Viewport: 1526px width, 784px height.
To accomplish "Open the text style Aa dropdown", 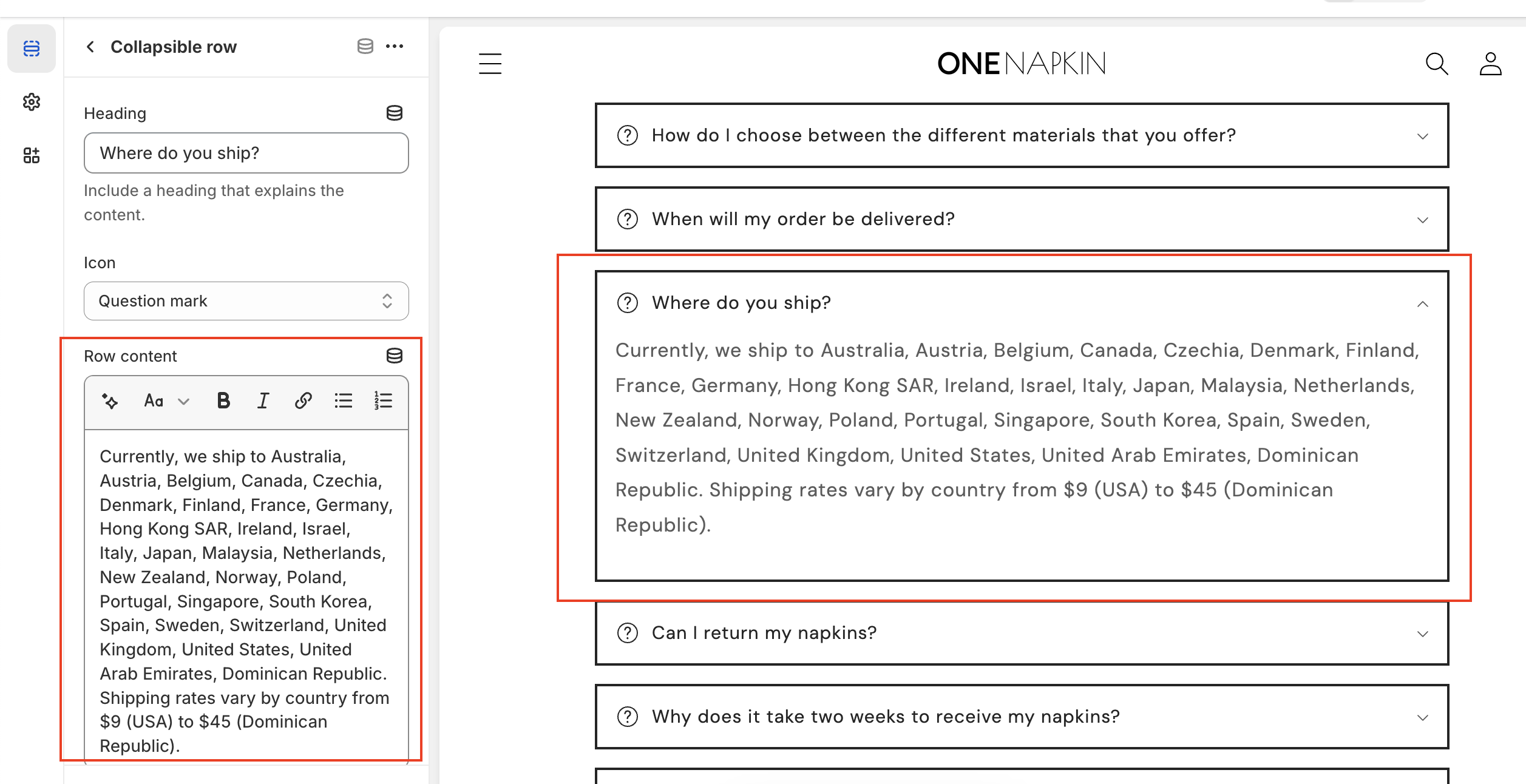I will tap(166, 401).
